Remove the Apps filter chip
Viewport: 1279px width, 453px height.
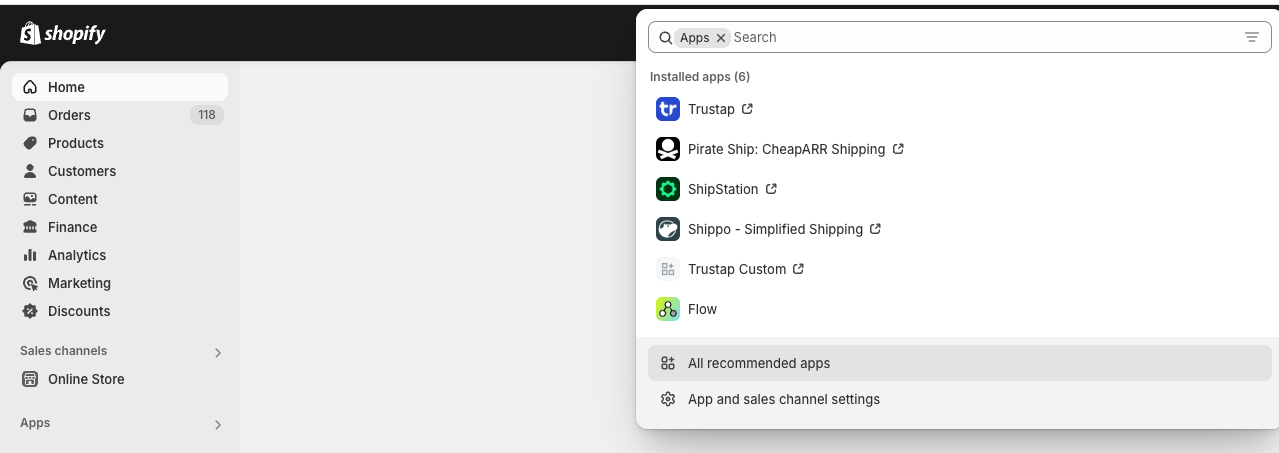point(721,38)
